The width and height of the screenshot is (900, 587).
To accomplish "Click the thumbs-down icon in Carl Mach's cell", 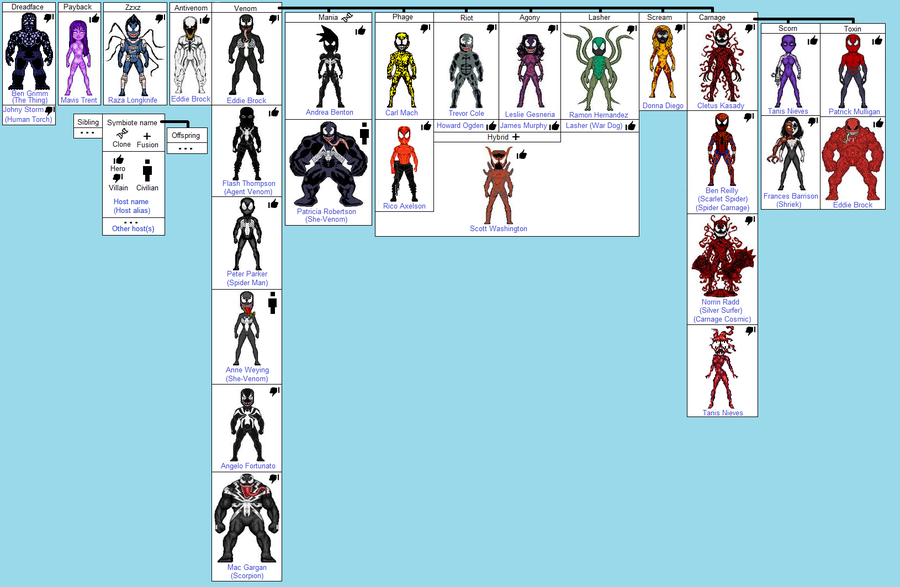I will [x=425, y=28].
